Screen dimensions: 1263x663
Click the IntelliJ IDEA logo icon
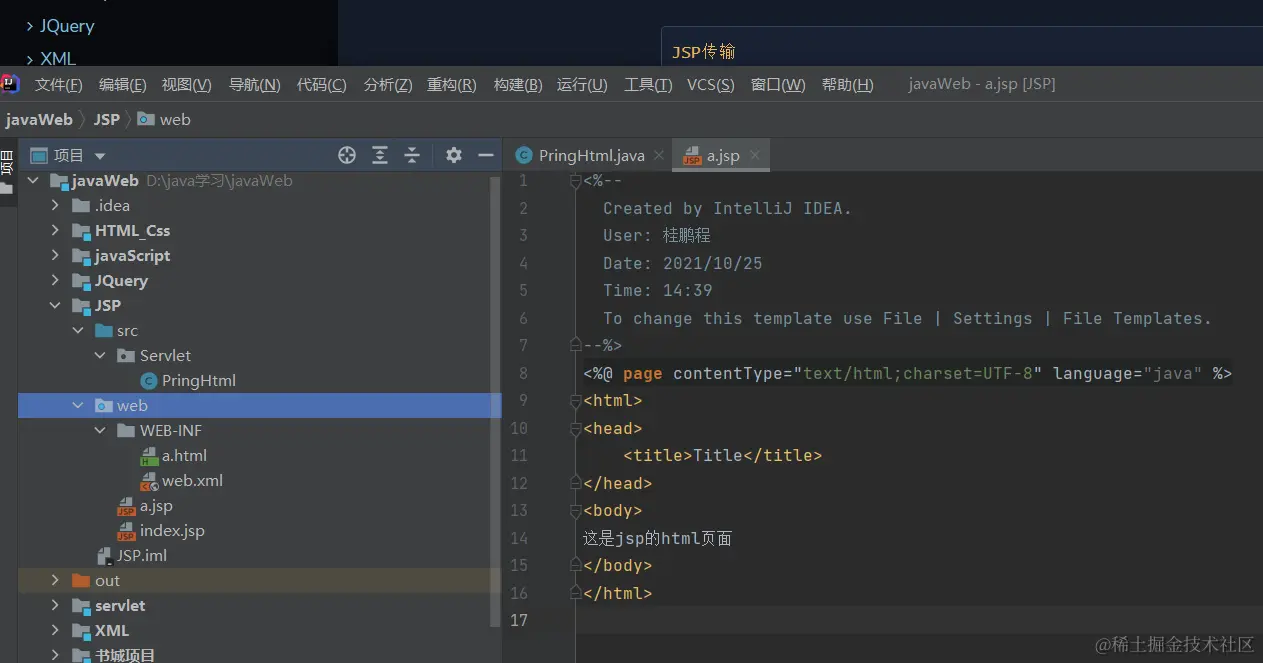tap(10, 83)
